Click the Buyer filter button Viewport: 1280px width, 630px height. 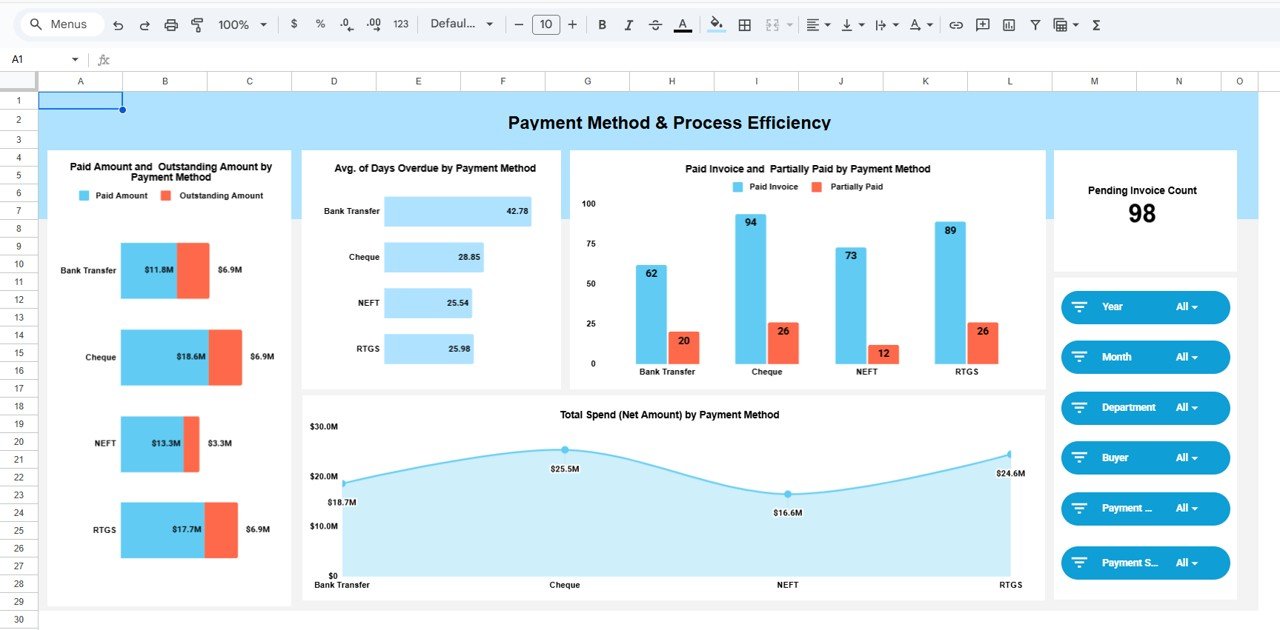coord(1145,457)
